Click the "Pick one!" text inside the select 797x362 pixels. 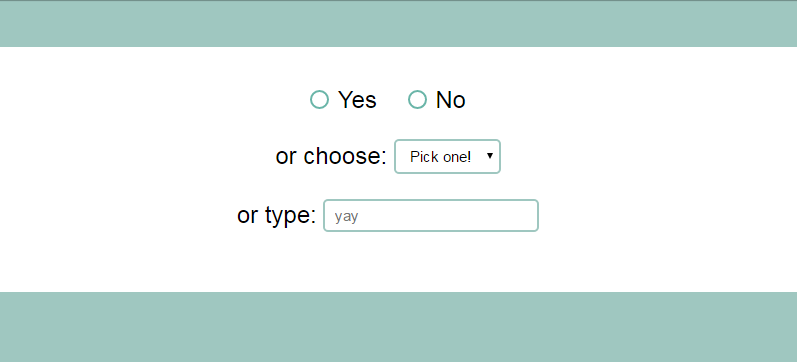(441, 157)
